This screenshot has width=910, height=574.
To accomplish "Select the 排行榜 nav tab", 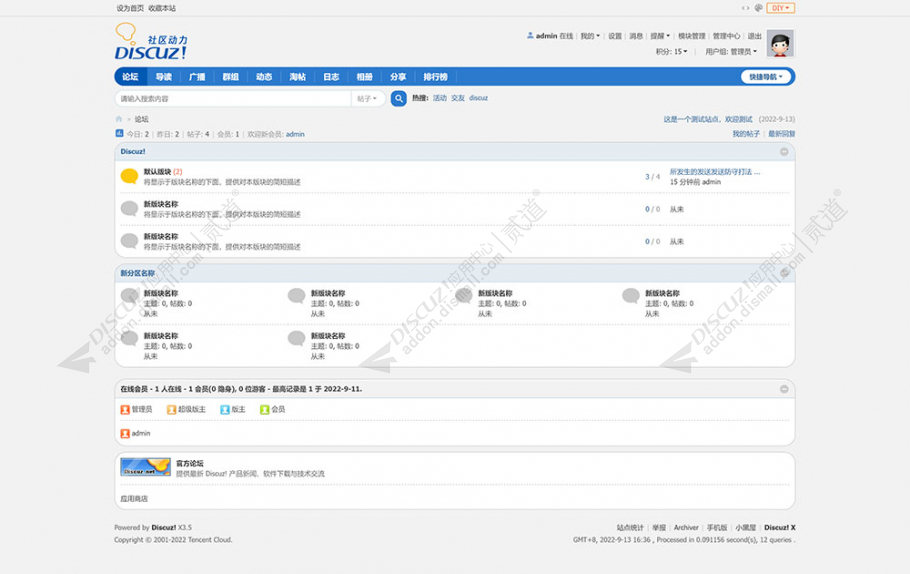I will pos(435,77).
